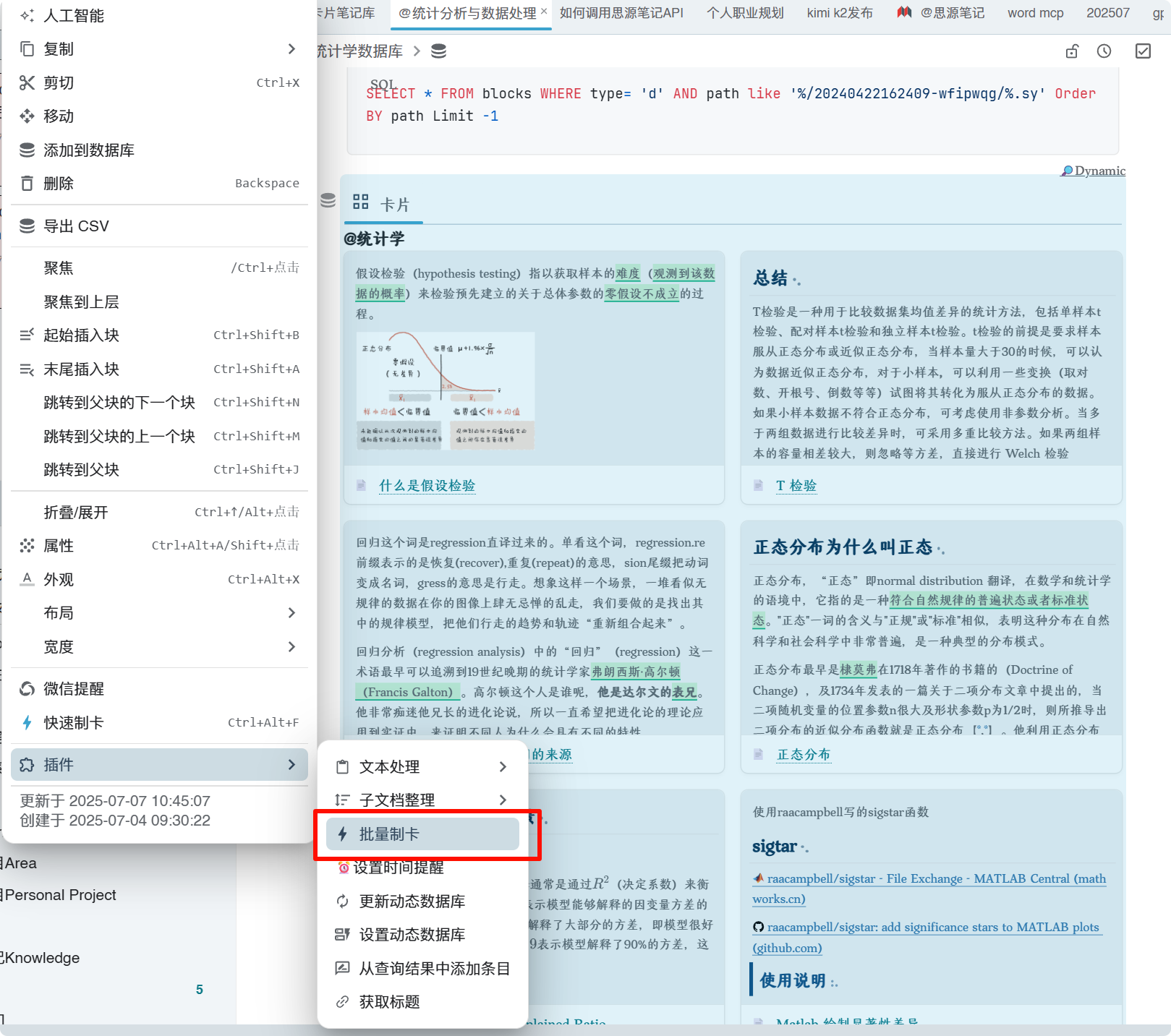Image resolution: width=1171 pixels, height=1036 pixels.
Task: Click Personal Project in the sidebar
Action: tap(60, 895)
